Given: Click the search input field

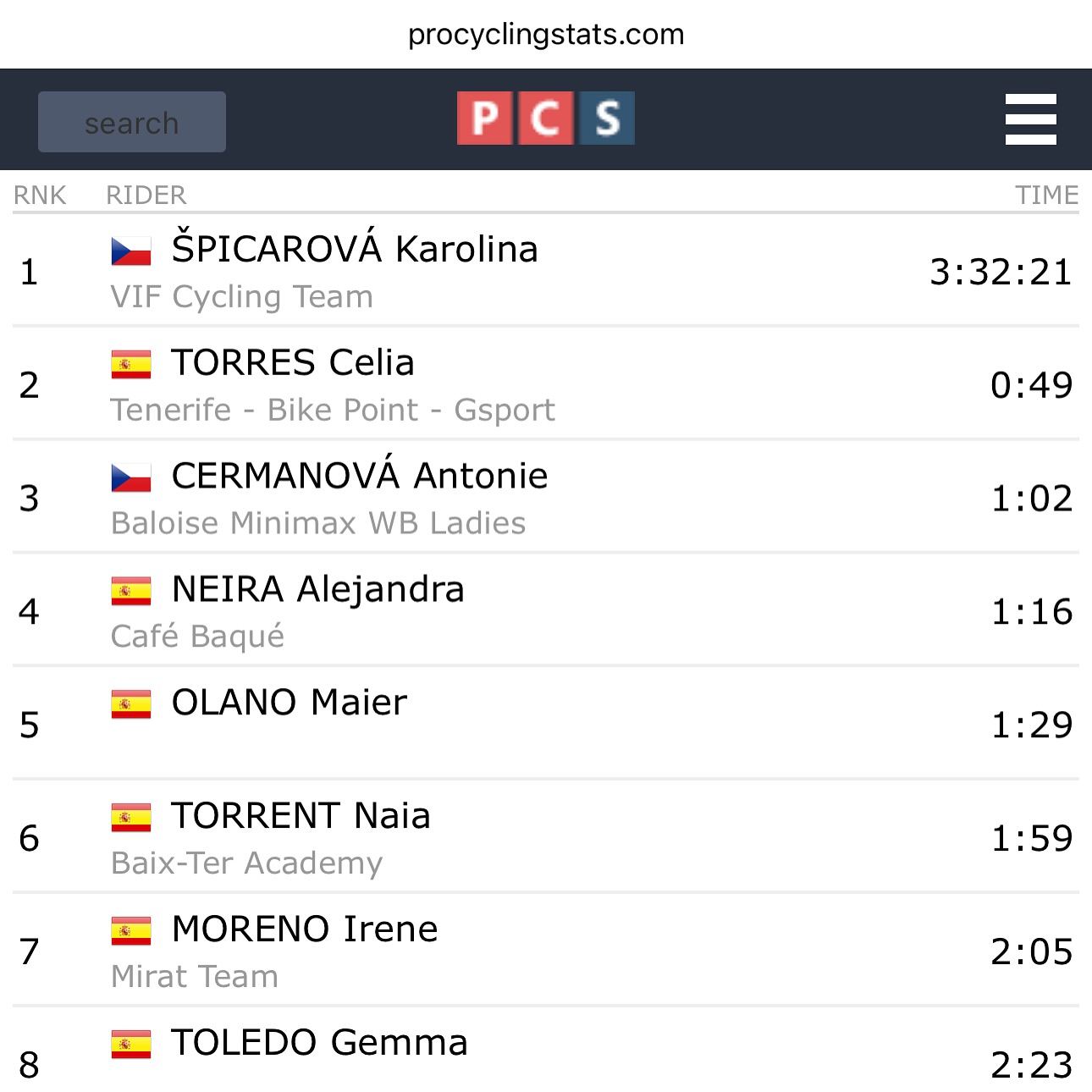Looking at the screenshot, I should point(132,123).
